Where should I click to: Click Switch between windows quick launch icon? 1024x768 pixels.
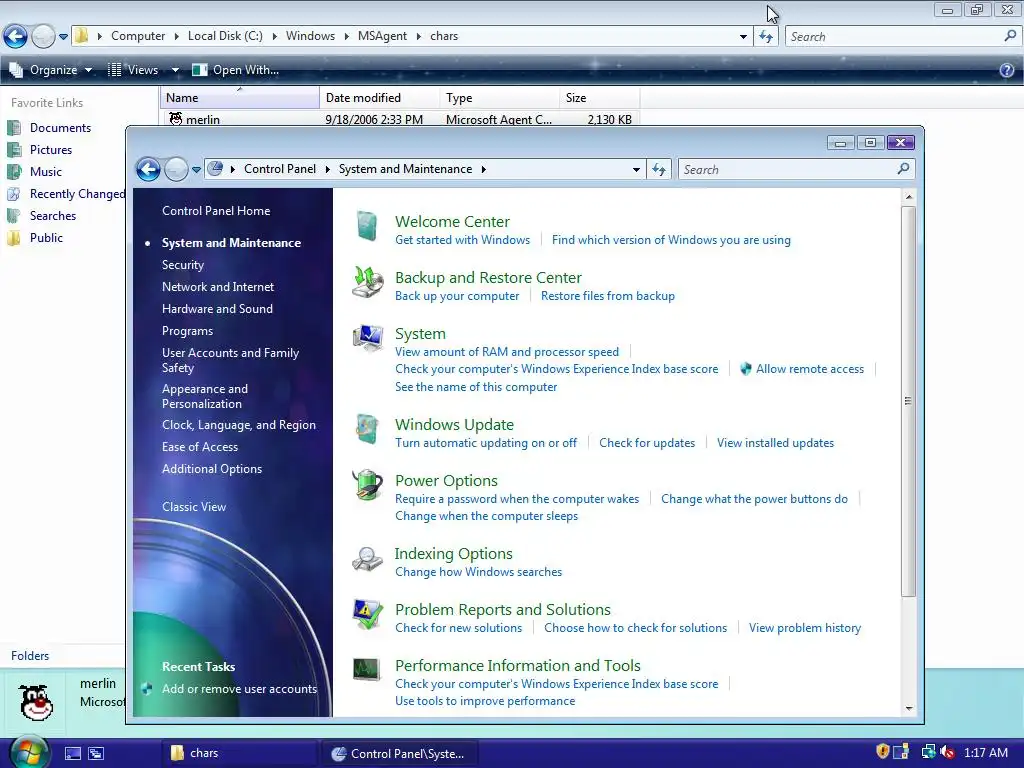(x=96, y=754)
